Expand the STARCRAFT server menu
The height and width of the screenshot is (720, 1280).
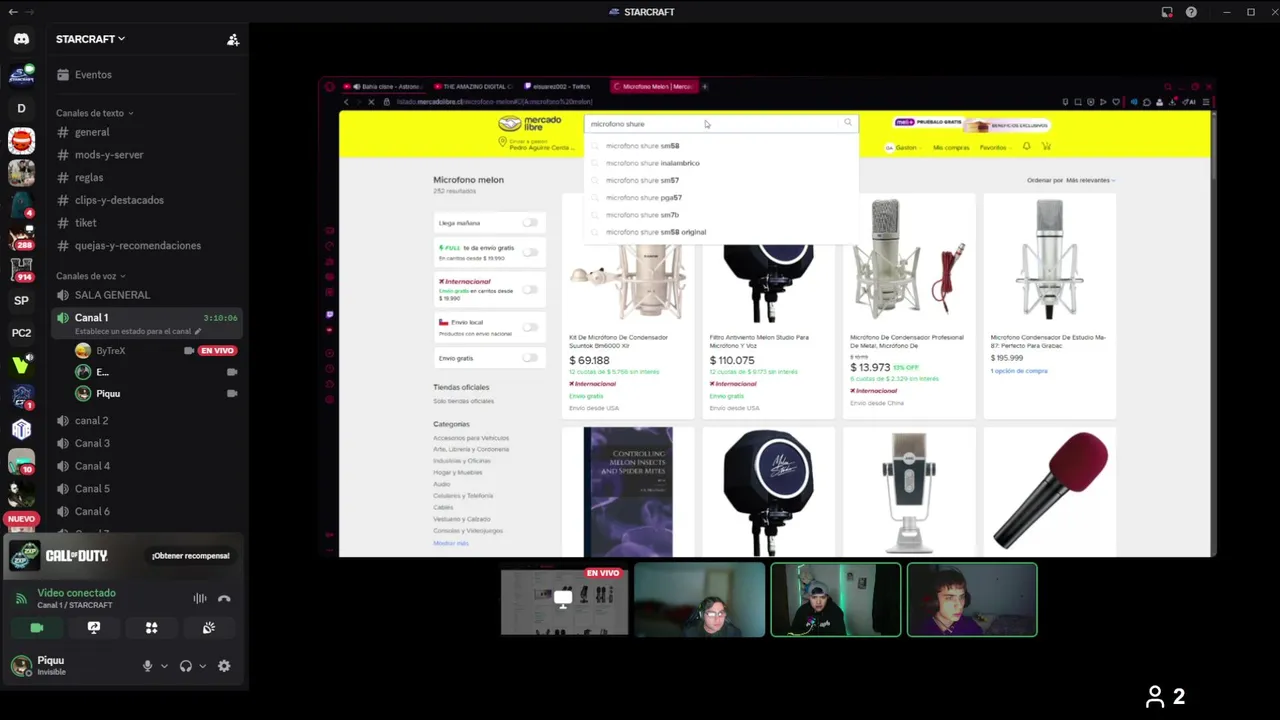coord(90,39)
